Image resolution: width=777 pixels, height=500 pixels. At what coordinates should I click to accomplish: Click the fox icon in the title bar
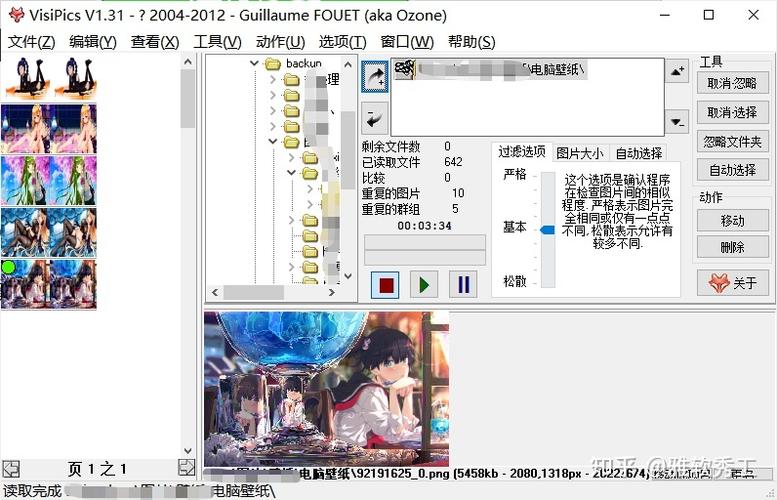[x=16, y=15]
